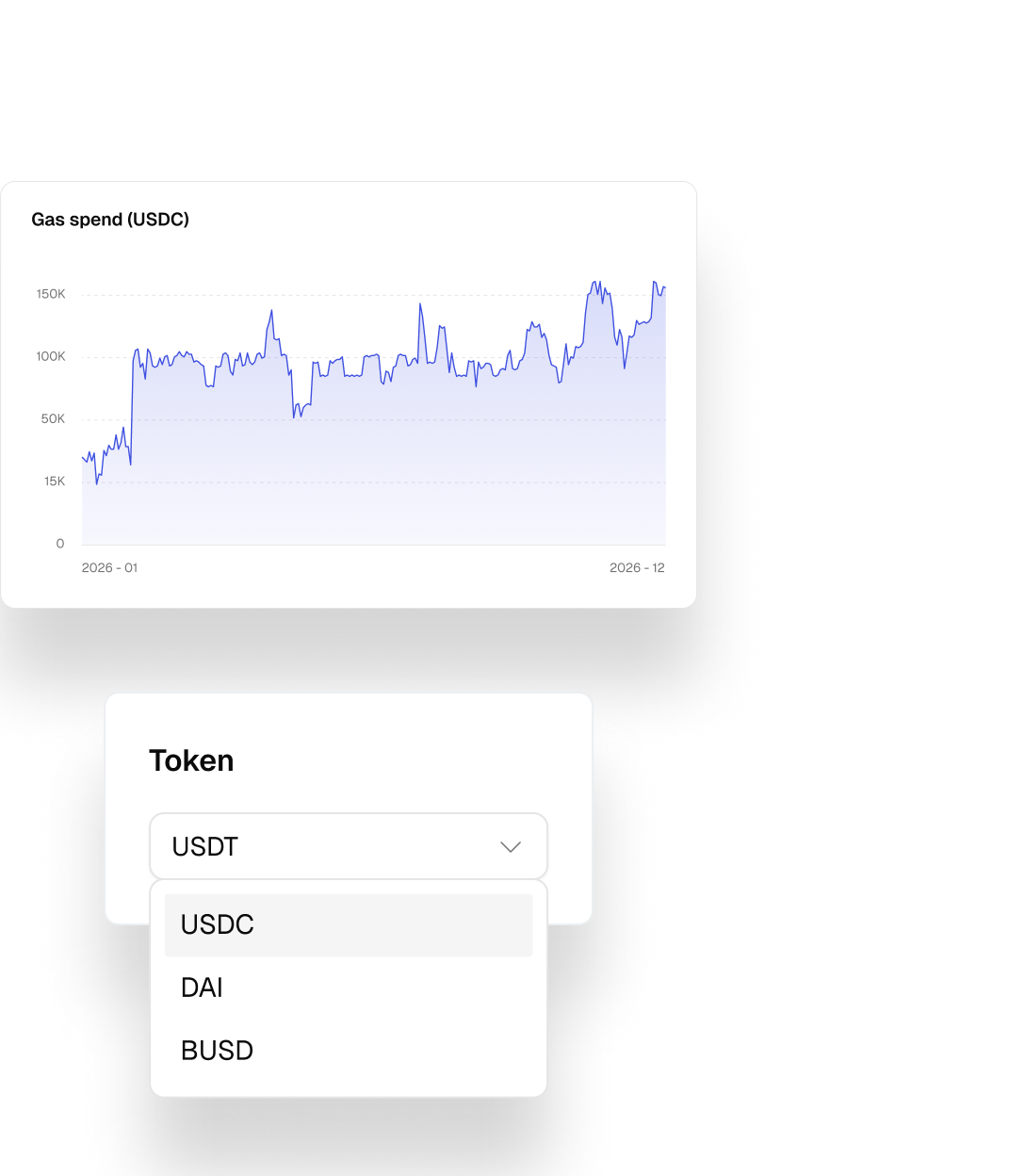Click the 0 value on y-axis
Image resolution: width=1025 pixels, height=1176 pixels.
coord(60,544)
